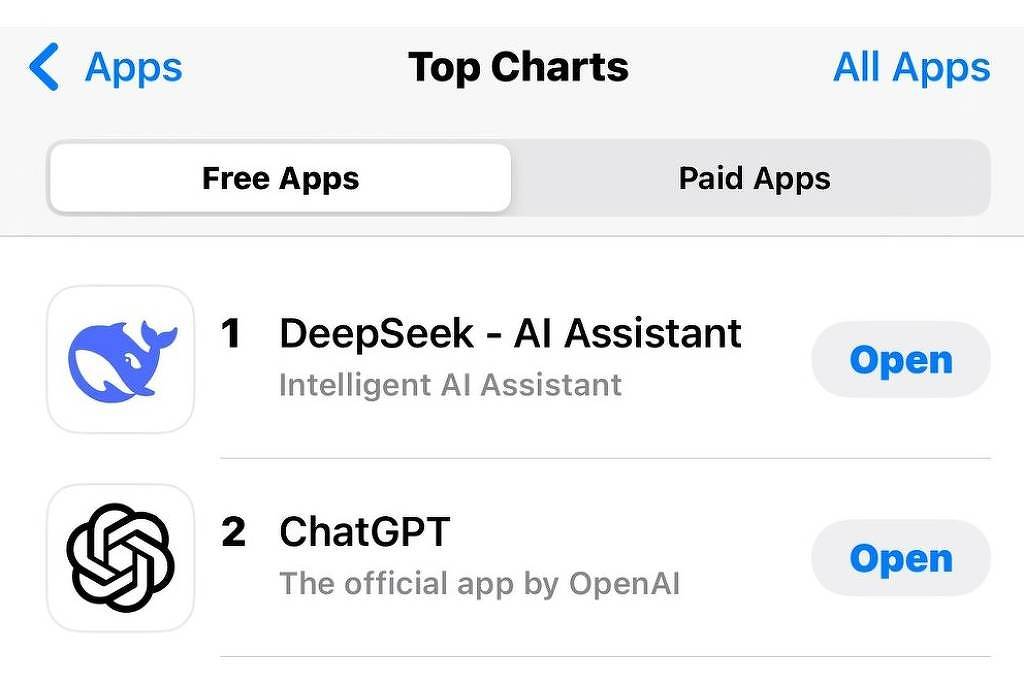The width and height of the screenshot is (1024, 683).
Task: Switch to the Paid Apps segment
Action: tap(754, 179)
